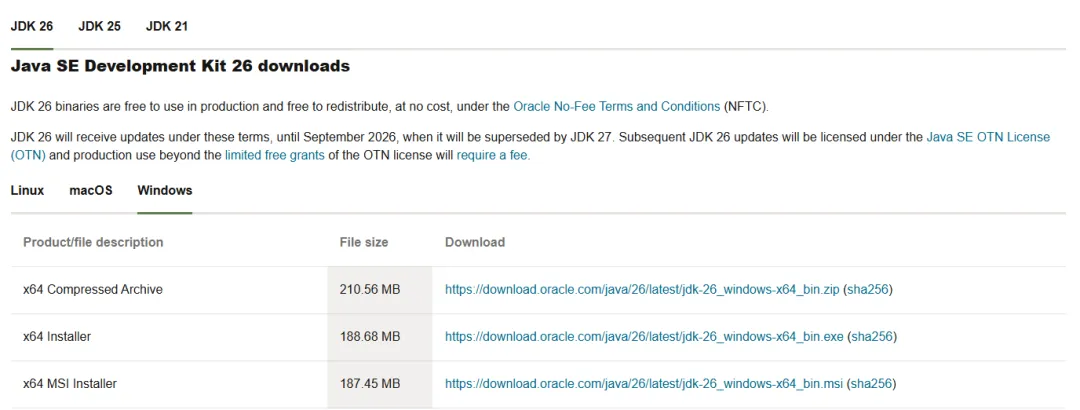
Task: Click the require a fee link
Action: (x=492, y=155)
